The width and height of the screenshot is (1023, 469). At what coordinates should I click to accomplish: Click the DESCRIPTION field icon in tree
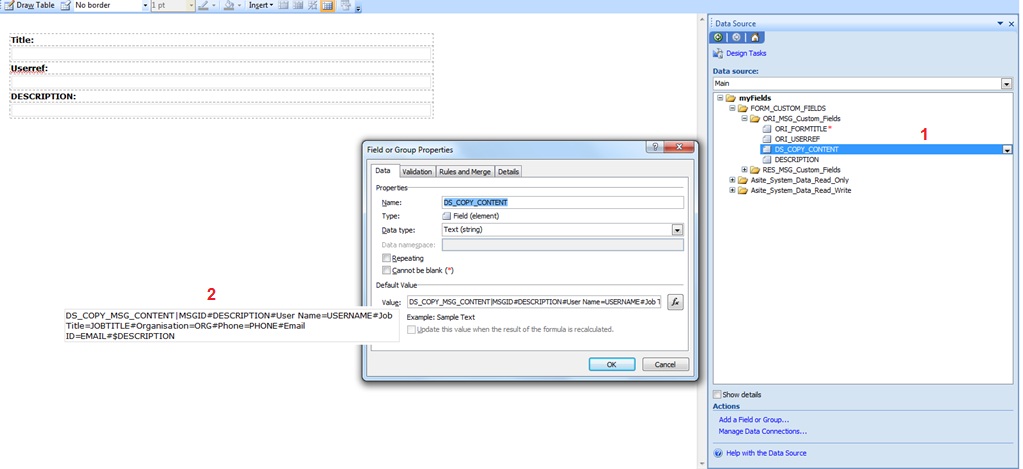pyautogui.click(x=767, y=159)
